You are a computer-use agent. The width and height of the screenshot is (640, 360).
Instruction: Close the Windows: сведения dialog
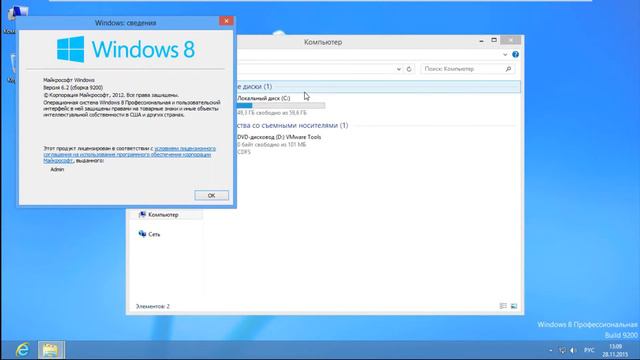[226, 21]
